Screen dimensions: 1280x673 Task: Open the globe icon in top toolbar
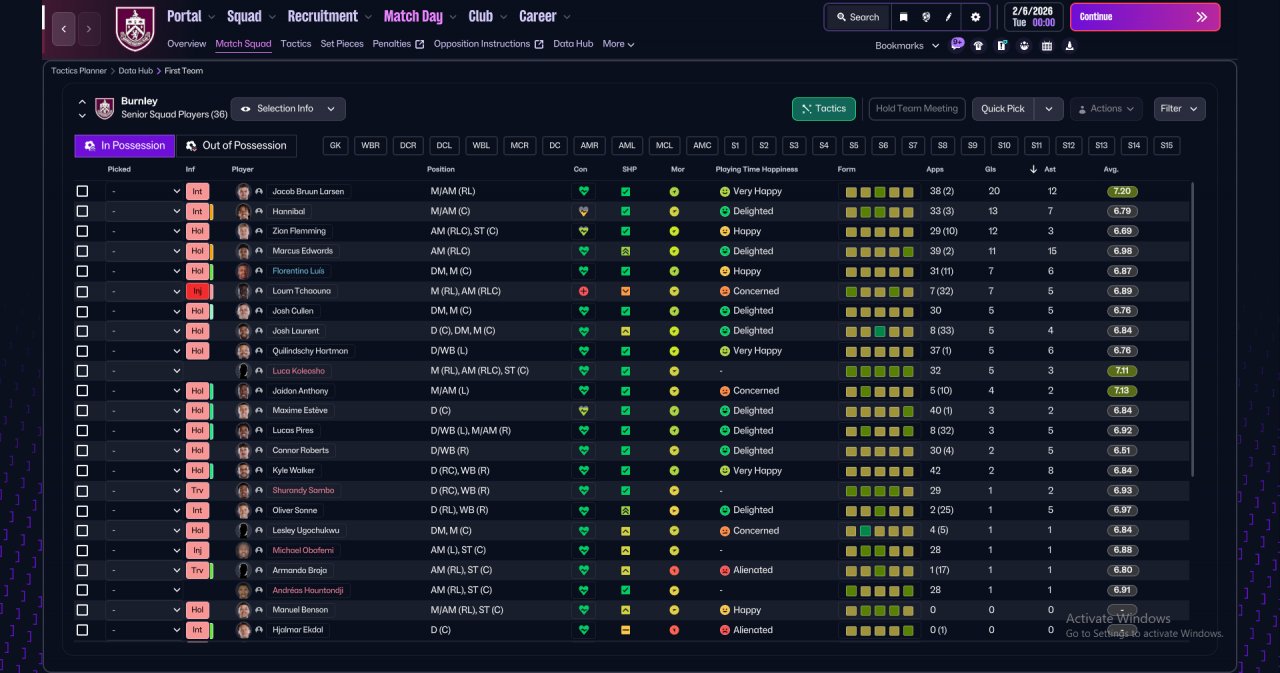pos(927,17)
